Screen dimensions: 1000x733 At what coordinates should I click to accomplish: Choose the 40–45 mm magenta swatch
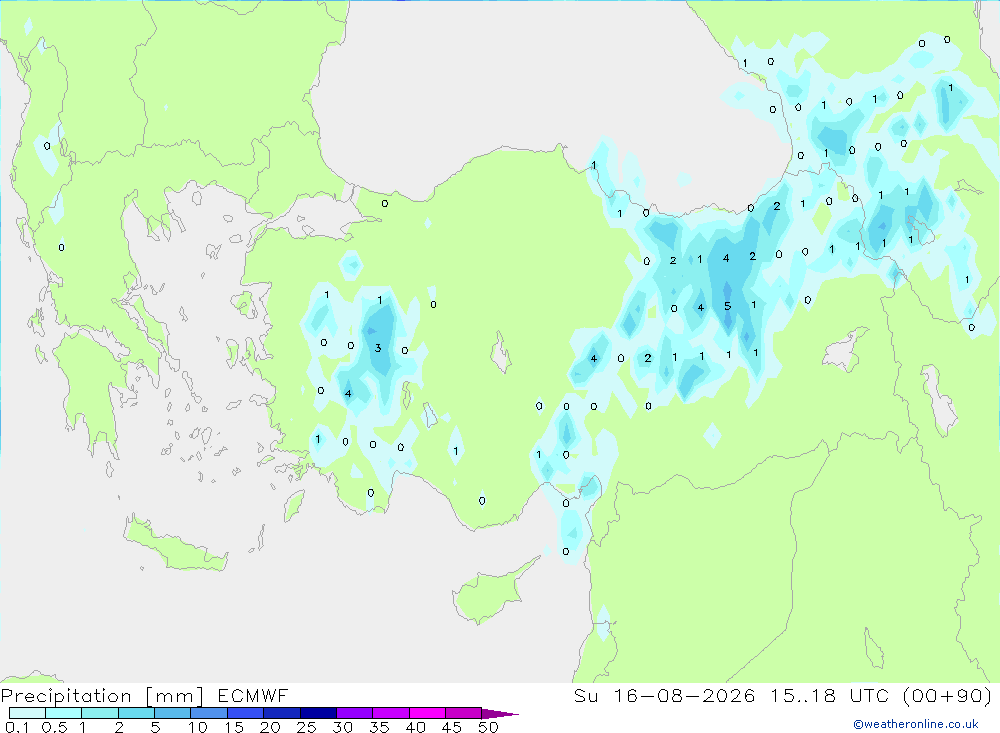tap(427, 713)
